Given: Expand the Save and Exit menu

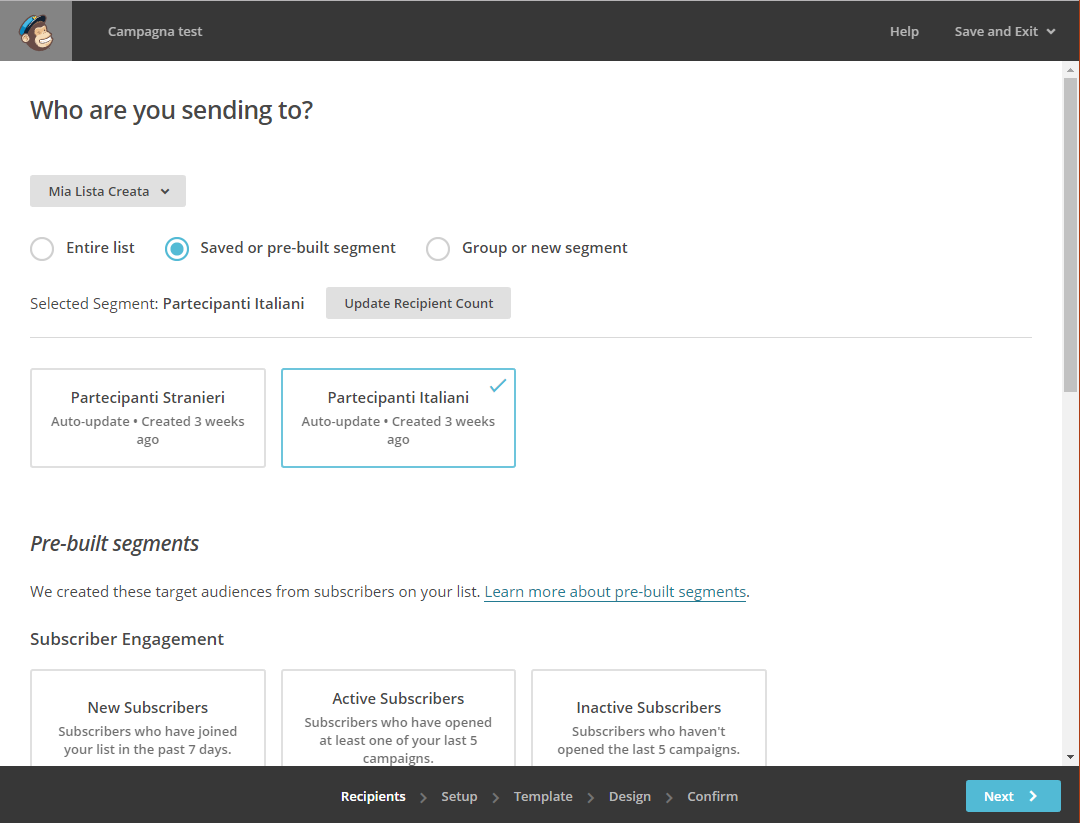Looking at the screenshot, I should [997, 31].
